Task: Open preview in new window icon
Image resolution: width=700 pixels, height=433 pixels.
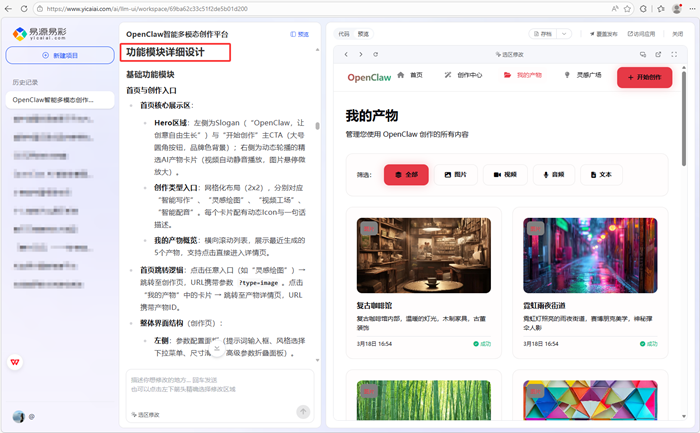Action: point(659,54)
